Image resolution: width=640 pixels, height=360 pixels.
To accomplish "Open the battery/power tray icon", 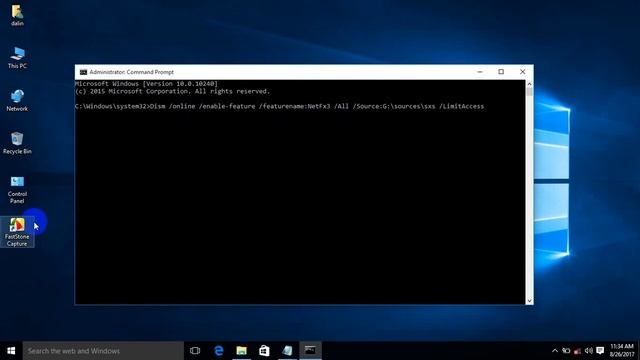I will [x=566, y=351].
